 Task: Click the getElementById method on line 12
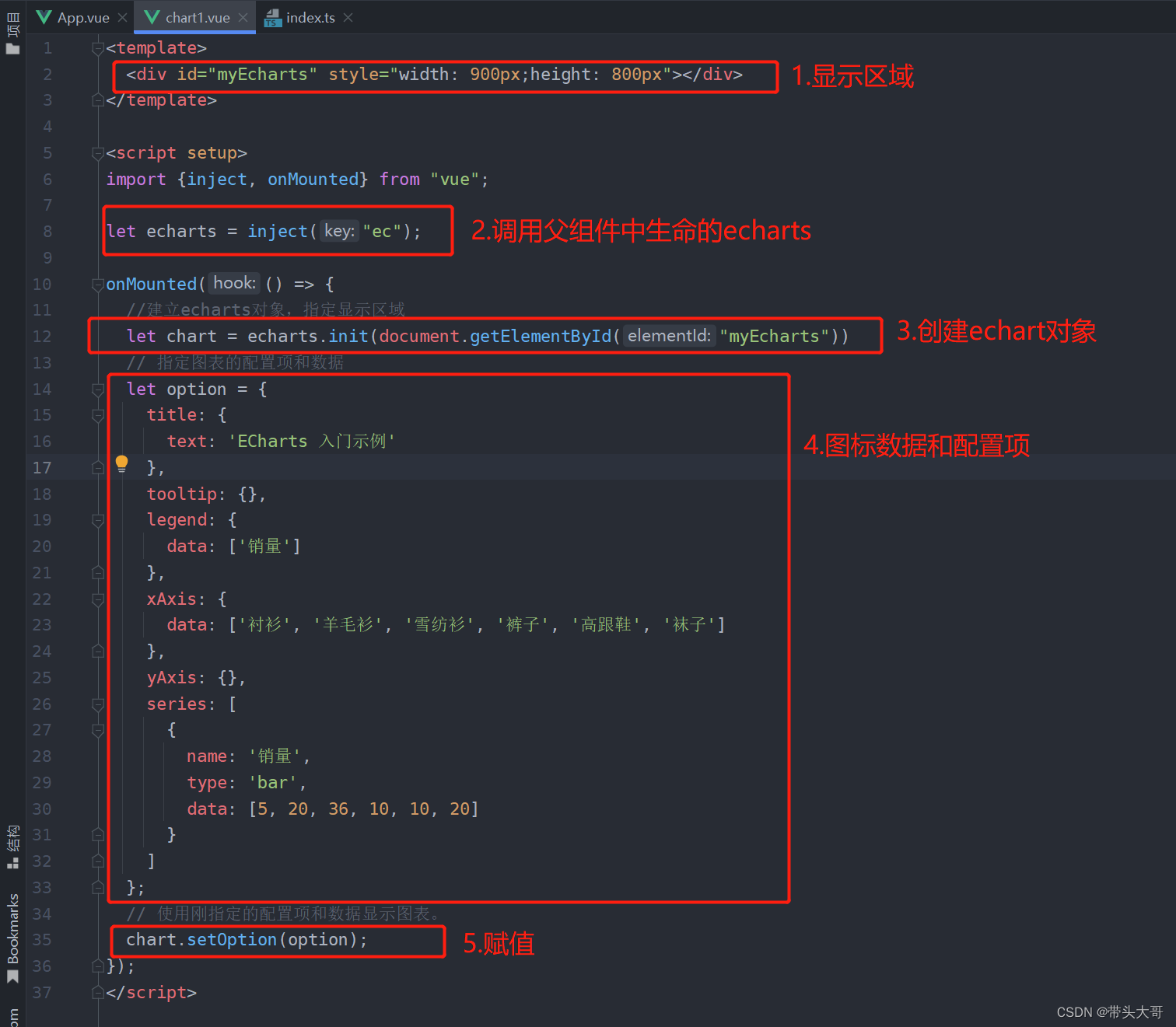coord(541,337)
